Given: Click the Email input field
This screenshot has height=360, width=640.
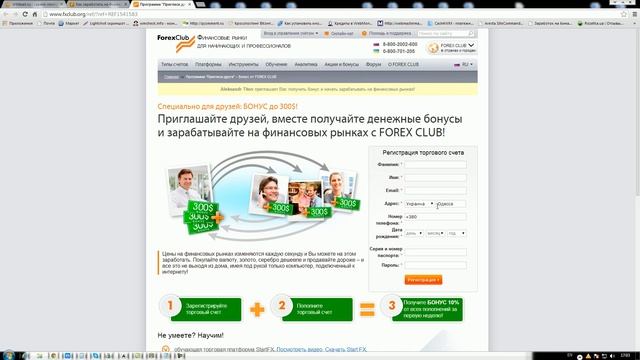Looking at the screenshot, I should (x=435, y=190).
